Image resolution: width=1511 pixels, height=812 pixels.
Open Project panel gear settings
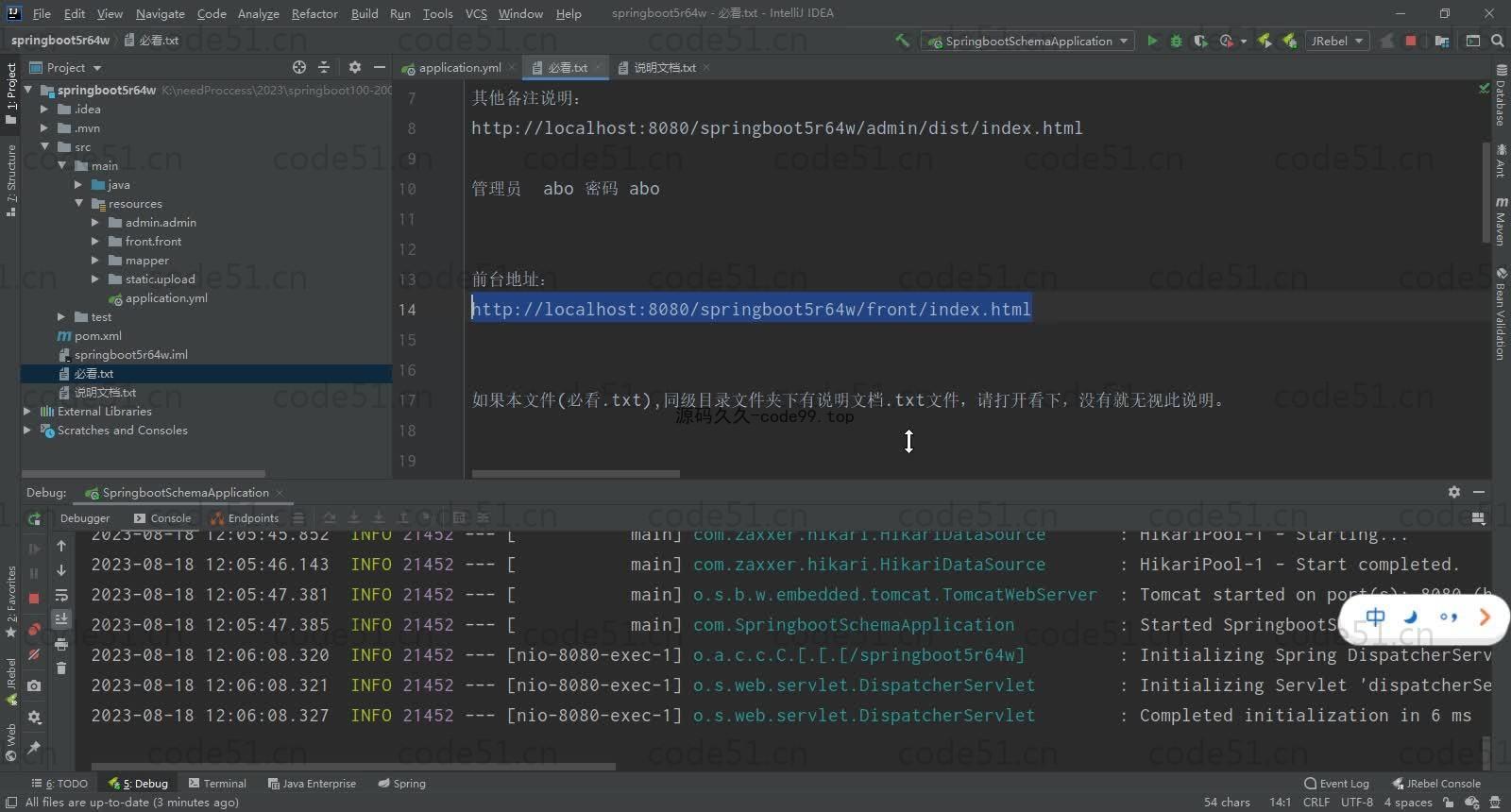point(355,67)
